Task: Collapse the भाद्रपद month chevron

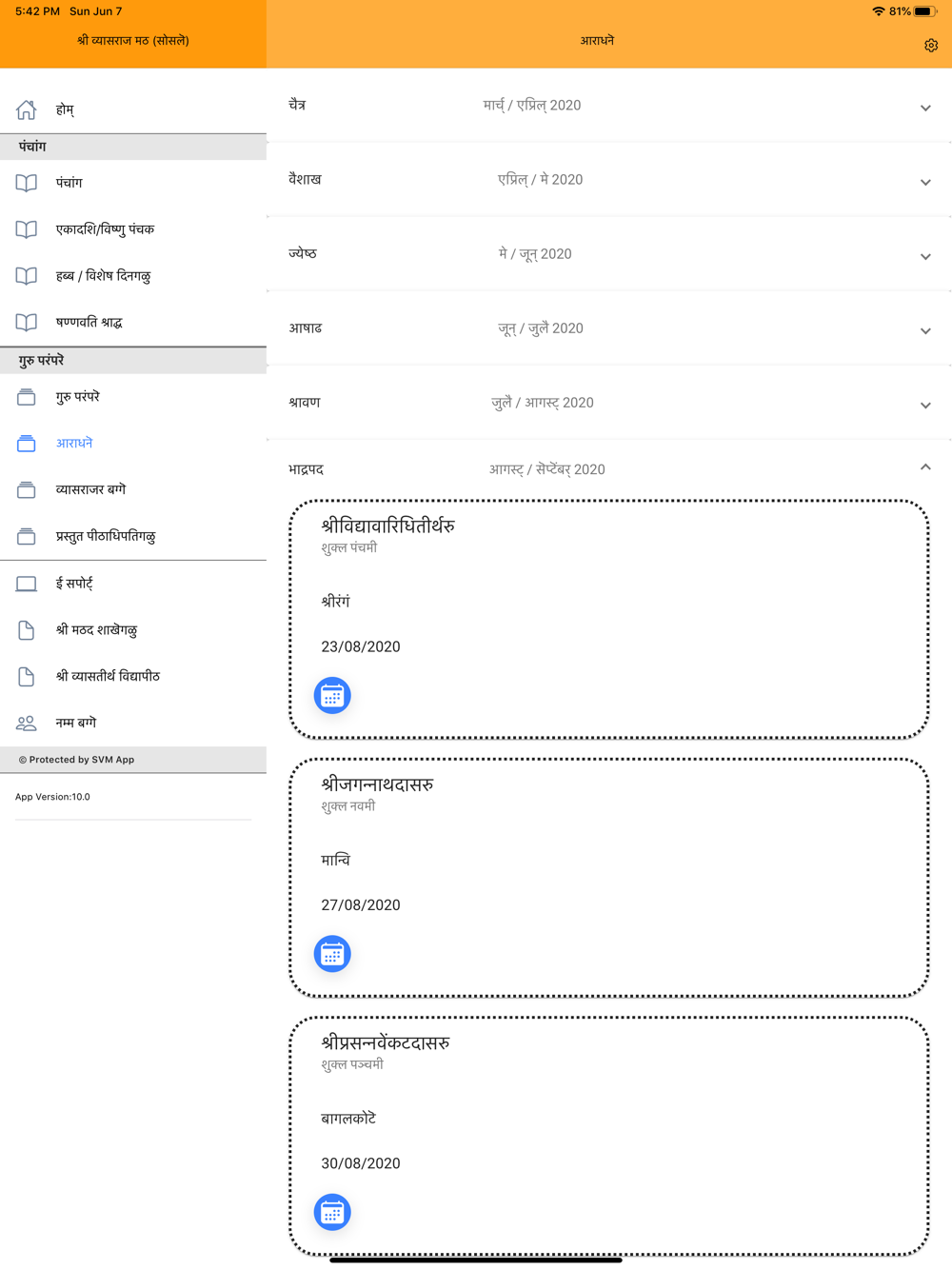Action: click(925, 467)
